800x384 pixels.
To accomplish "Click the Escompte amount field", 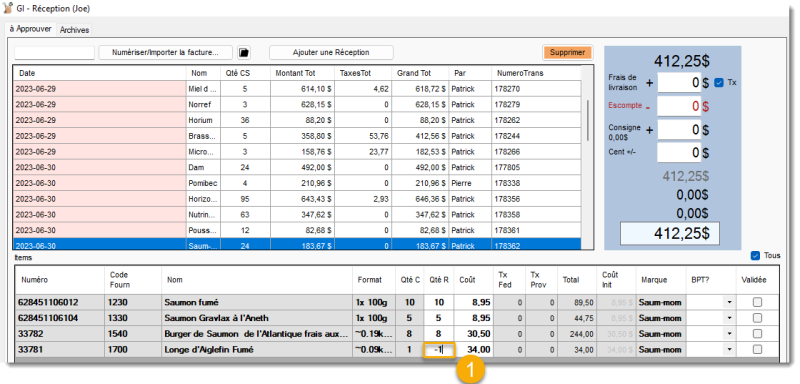I will point(679,106).
